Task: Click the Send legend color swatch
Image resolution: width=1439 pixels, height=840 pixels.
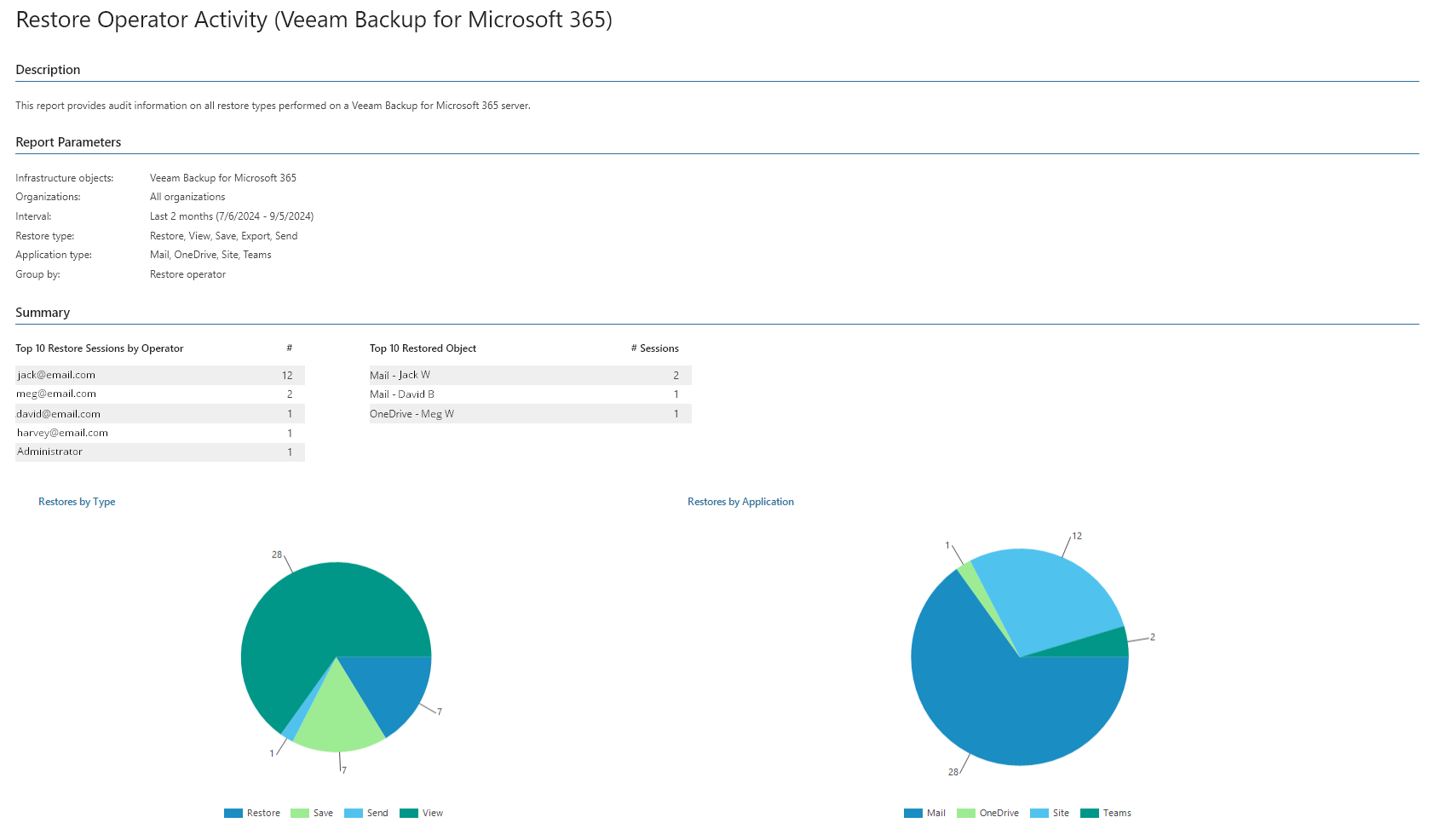Action: tap(354, 814)
